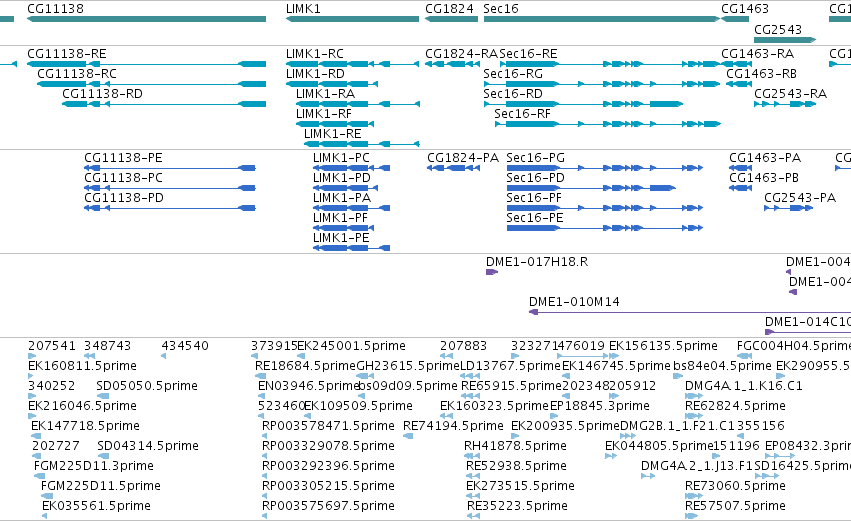Open protein CG1824-PA
Image resolution: width=851 pixels, height=521 pixels.
tap(463, 158)
